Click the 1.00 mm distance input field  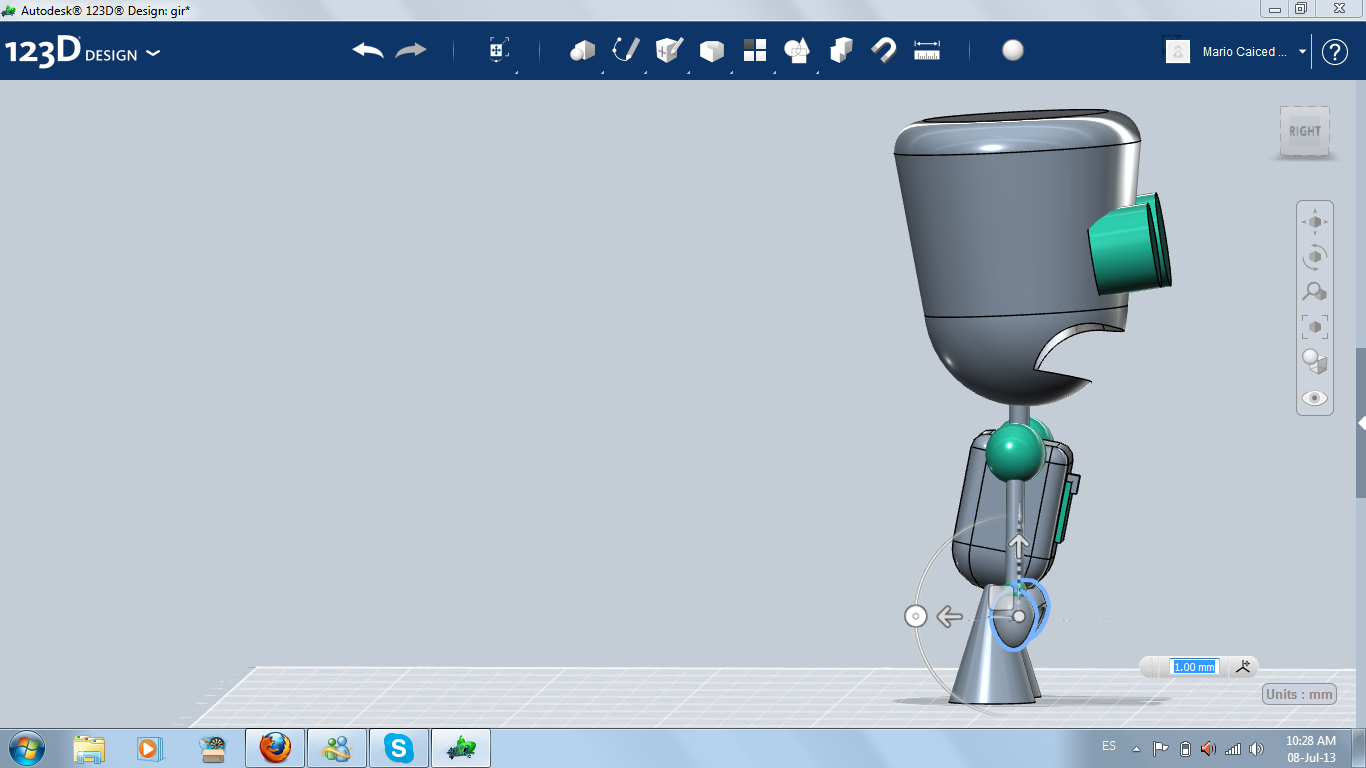[x=1194, y=667]
